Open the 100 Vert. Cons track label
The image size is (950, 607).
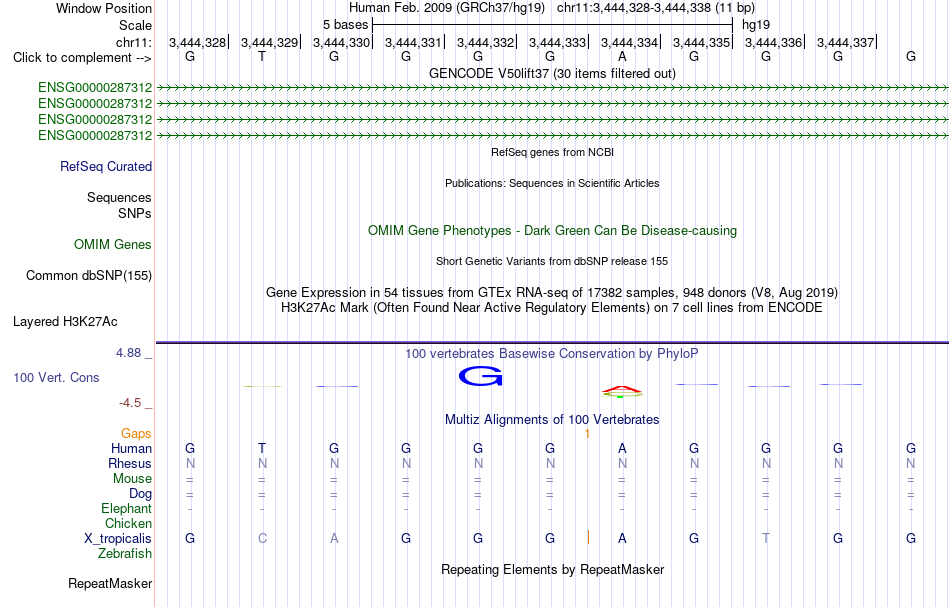[56, 377]
